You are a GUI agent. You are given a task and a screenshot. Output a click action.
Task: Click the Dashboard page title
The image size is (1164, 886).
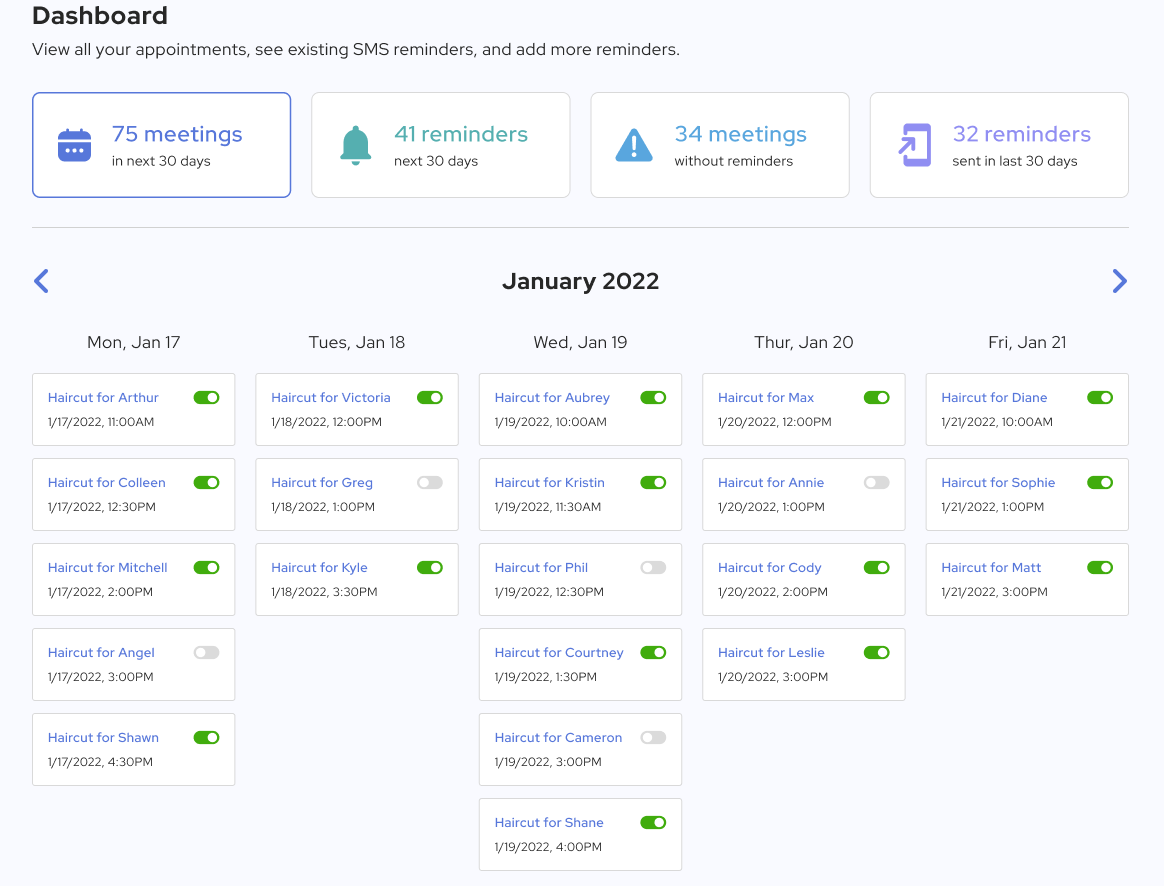click(x=100, y=16)
